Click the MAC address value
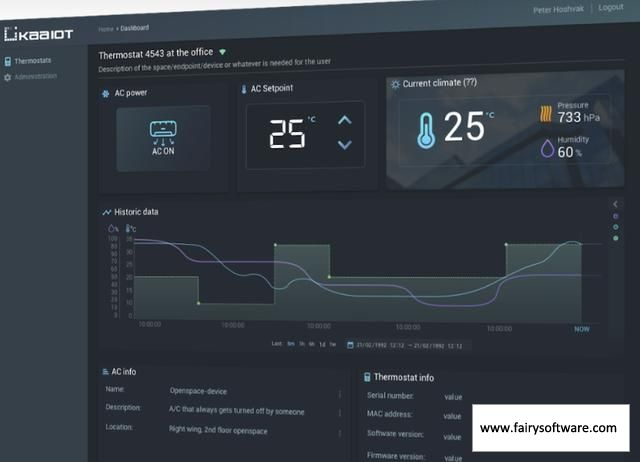The width and height of the screenshot is (640, 462). point(452,416)
